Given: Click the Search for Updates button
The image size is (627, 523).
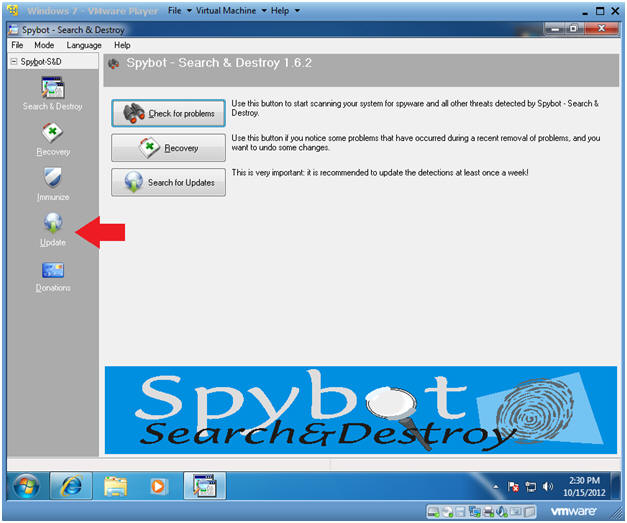Looking at the screenshot, I should (x=168, y=182).
